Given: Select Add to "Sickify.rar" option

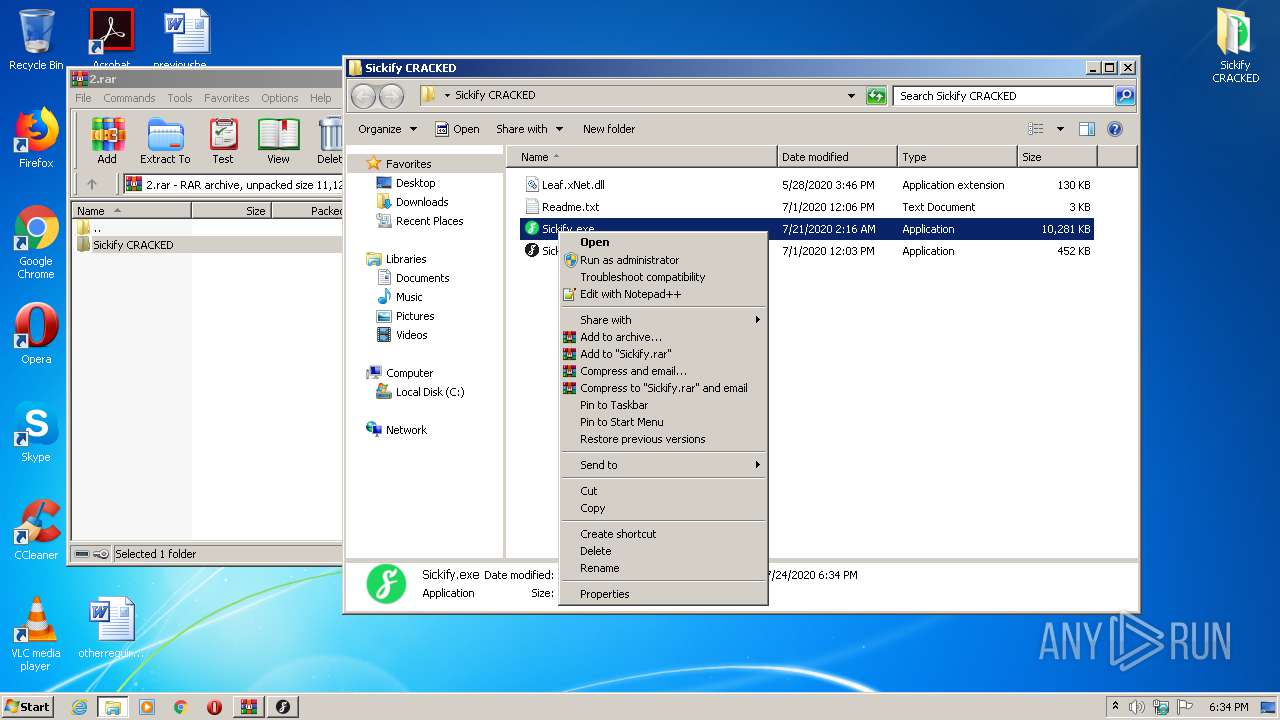Looking at the screenshot, I should 663,354.
